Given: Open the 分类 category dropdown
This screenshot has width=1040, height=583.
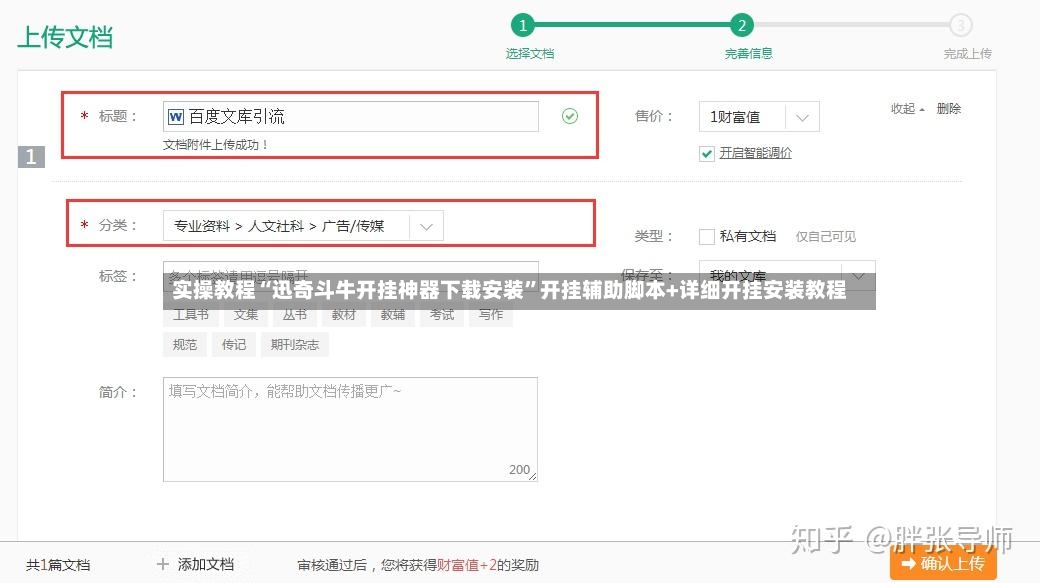Looking at the screenshot, I should point(303,226).
